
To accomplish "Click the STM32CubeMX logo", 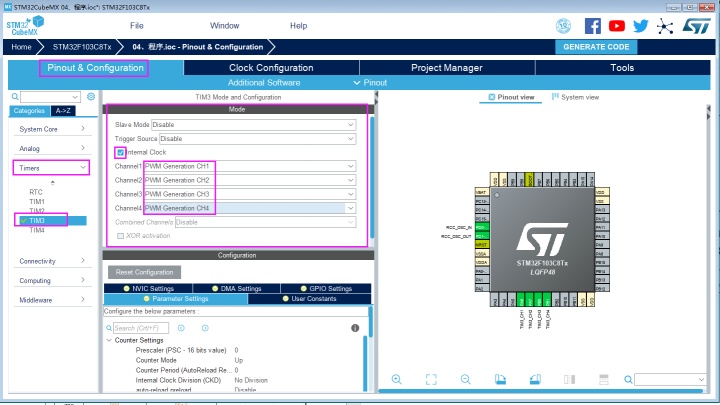I will click(x=25, y=26).
